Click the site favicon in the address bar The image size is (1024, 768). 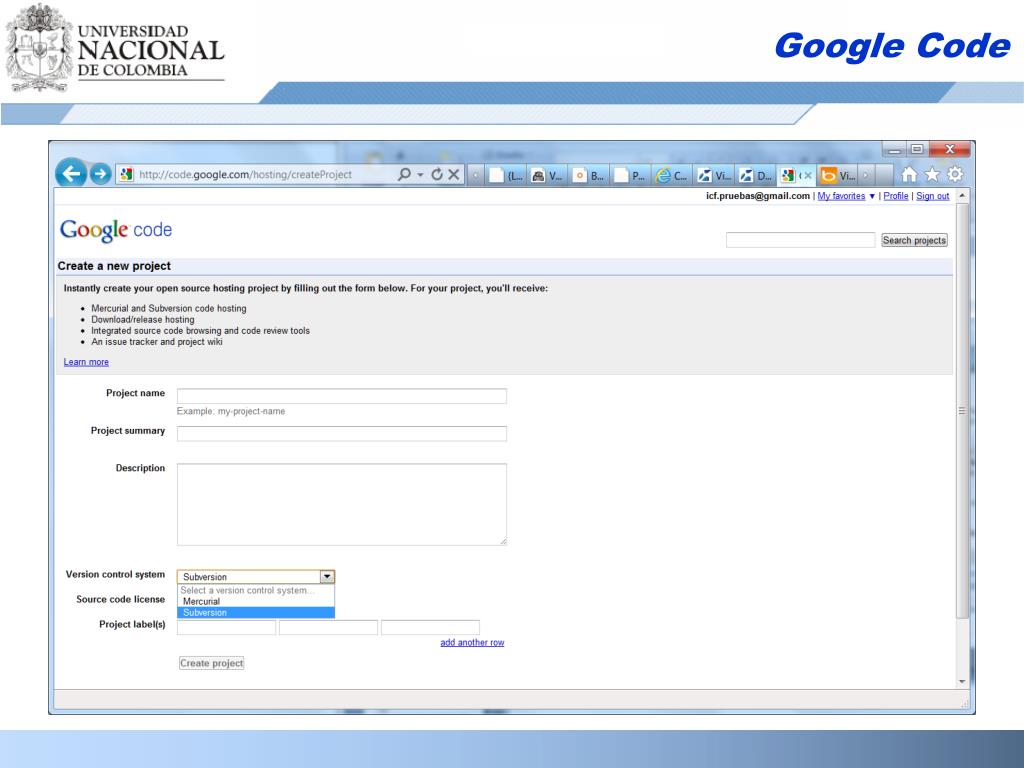127,174
